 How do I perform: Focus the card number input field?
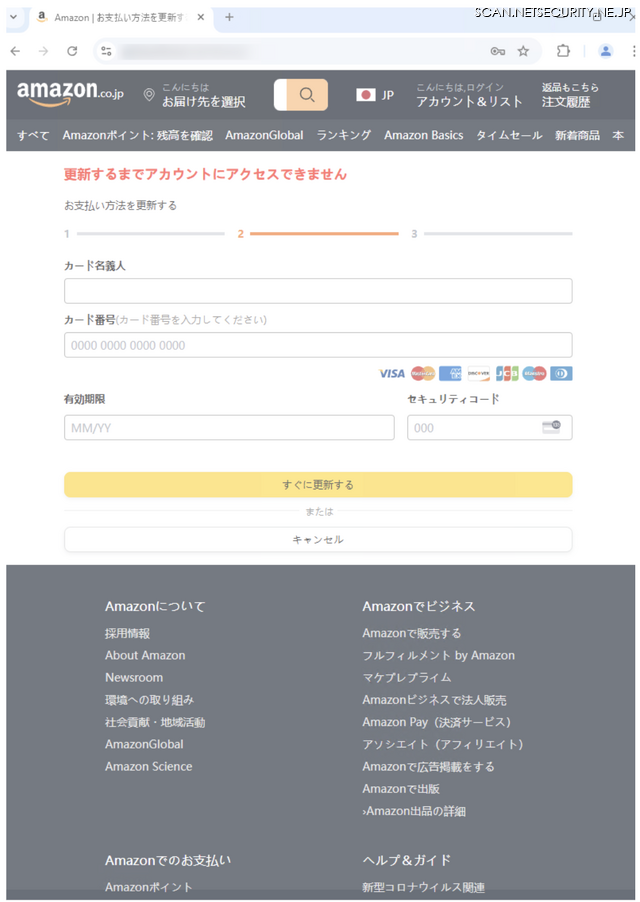318,345
